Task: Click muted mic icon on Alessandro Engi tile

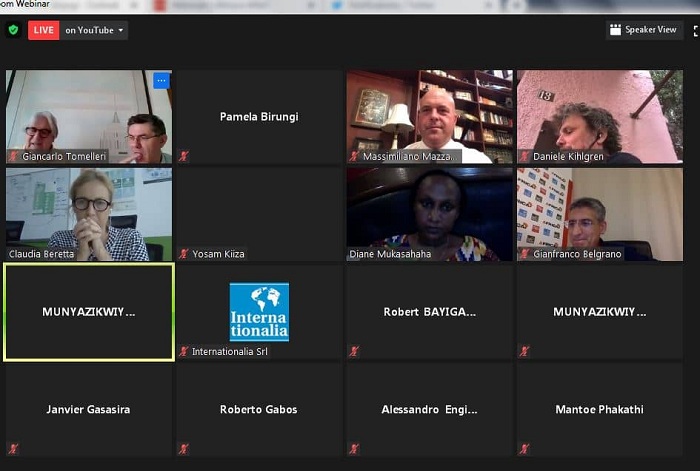Action: 354,448
